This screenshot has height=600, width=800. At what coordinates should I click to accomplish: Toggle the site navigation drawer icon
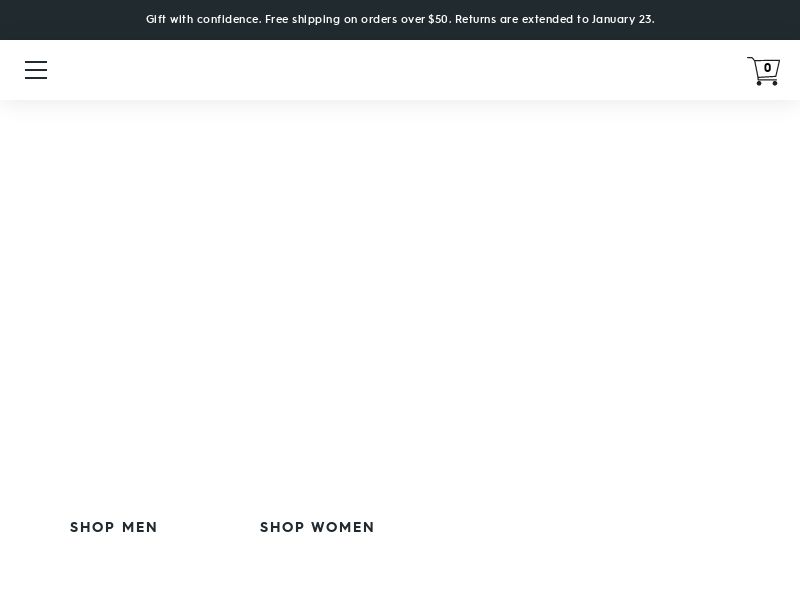click(36, 70)
